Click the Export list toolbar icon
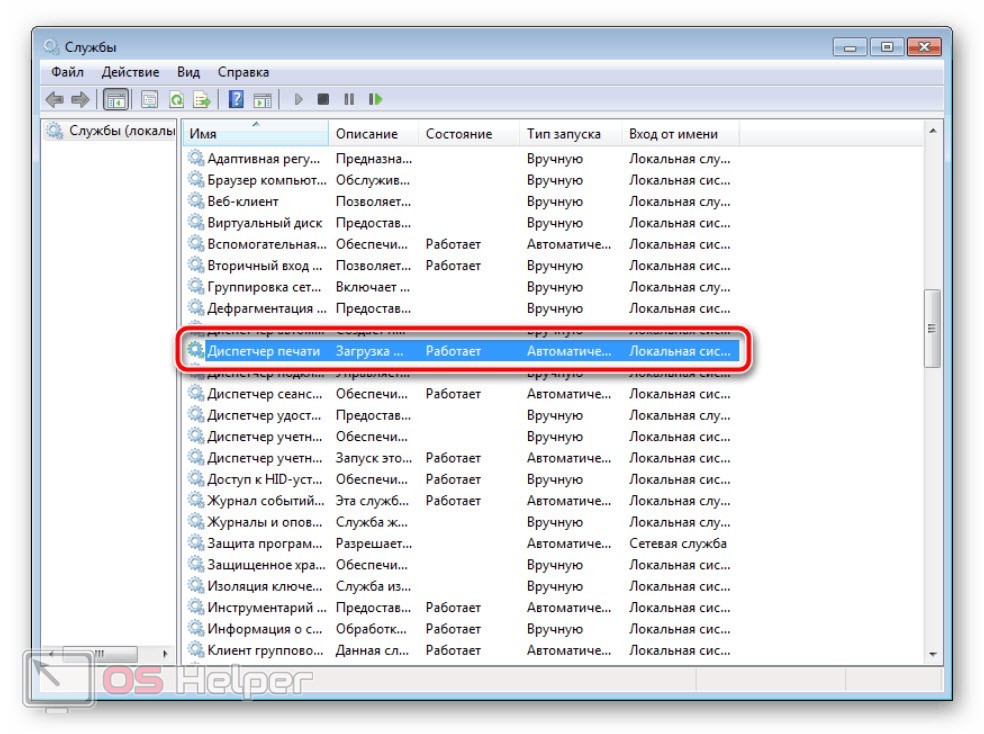The width and height of the screenshot is (984, 734). pyautogui.click(x=202, y=99)
